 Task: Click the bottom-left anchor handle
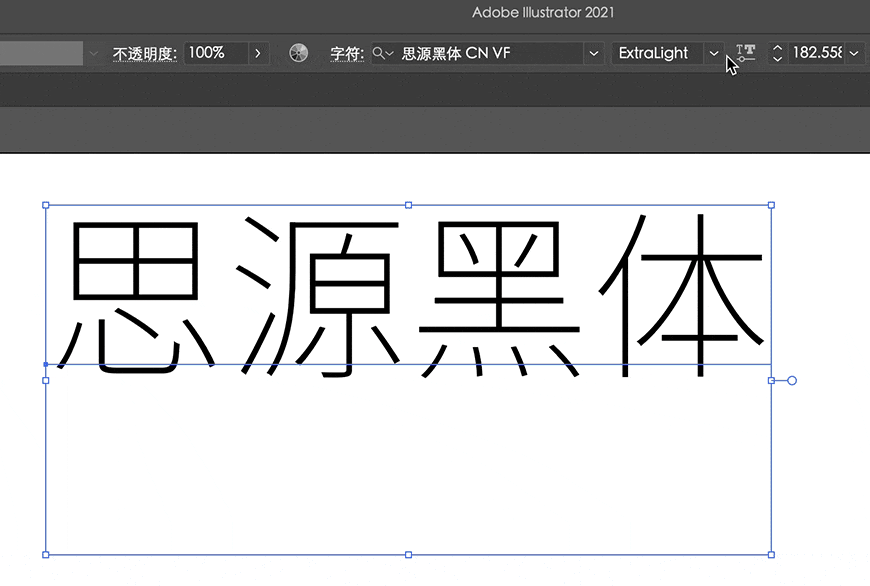point(45,553)
